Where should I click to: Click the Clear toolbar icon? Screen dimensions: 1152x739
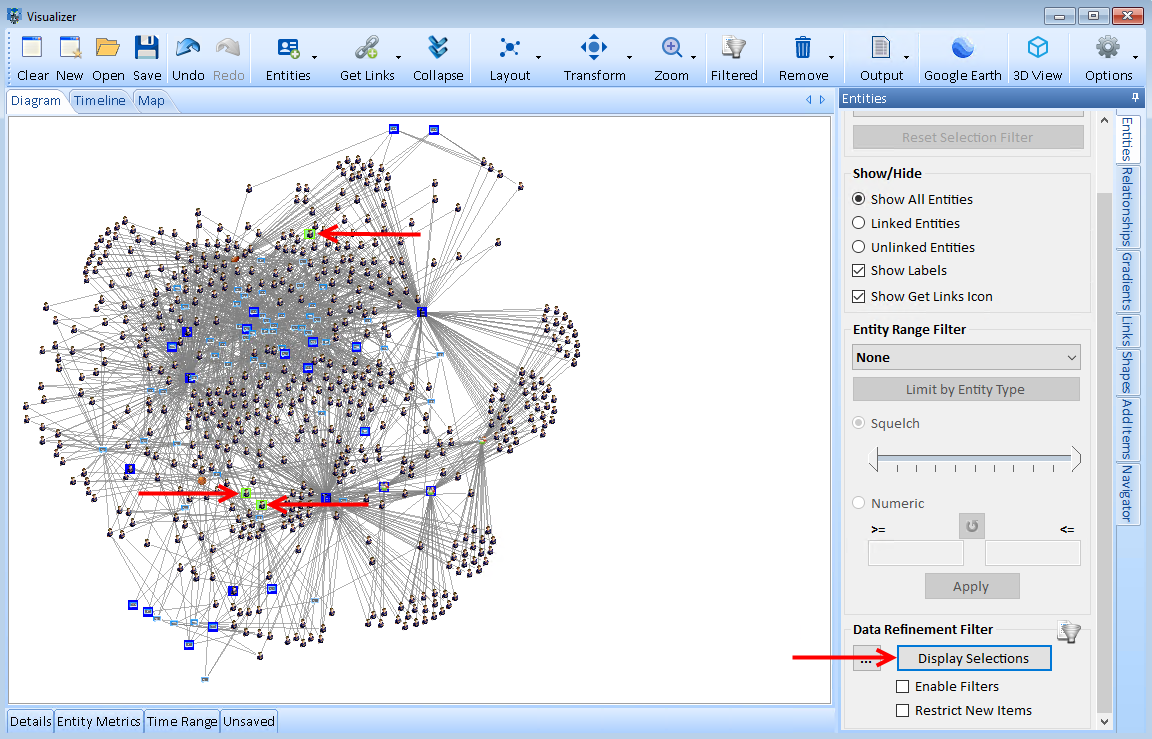pos(32,48)
